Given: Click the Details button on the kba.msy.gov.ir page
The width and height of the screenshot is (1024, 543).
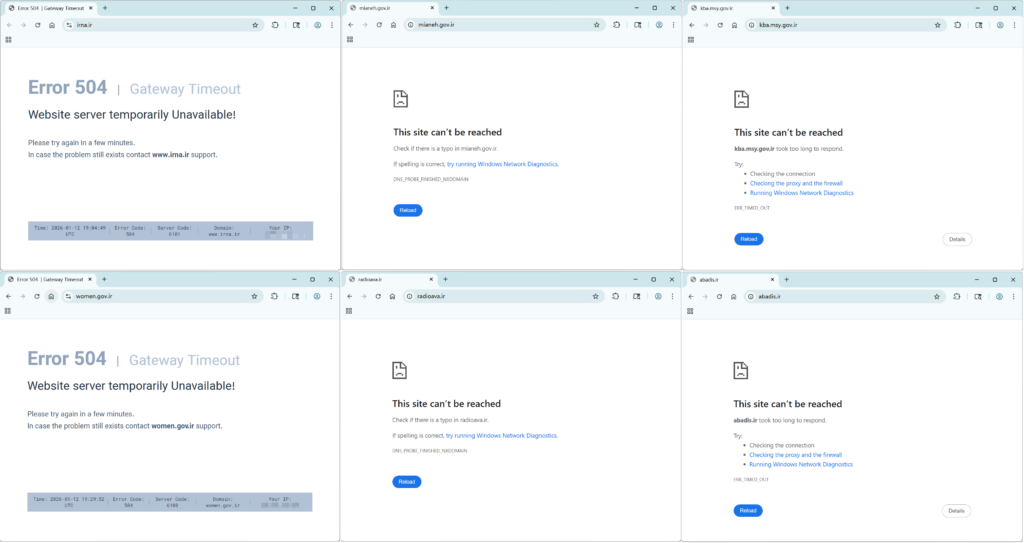Looking at the screenshot, I should point(957,239).
